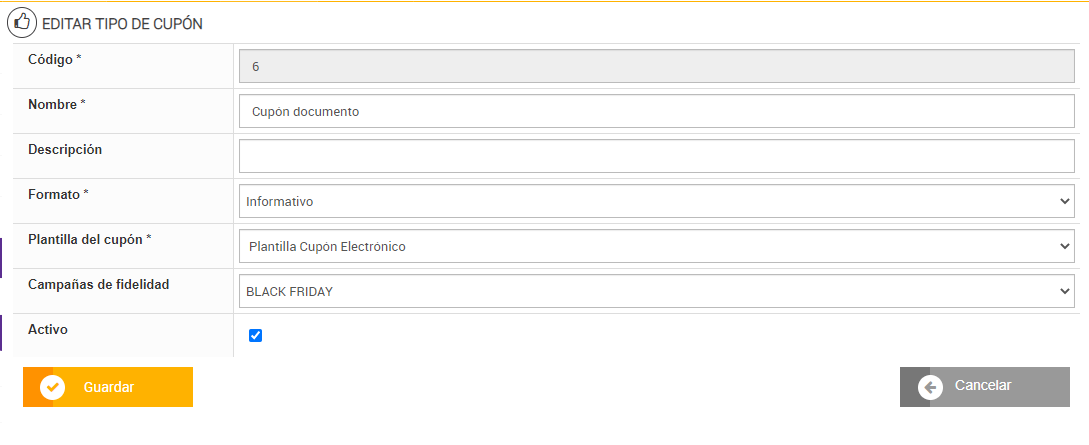
Task: Click the checkmark icon on the Guardar button
Action: click(53, 387)
